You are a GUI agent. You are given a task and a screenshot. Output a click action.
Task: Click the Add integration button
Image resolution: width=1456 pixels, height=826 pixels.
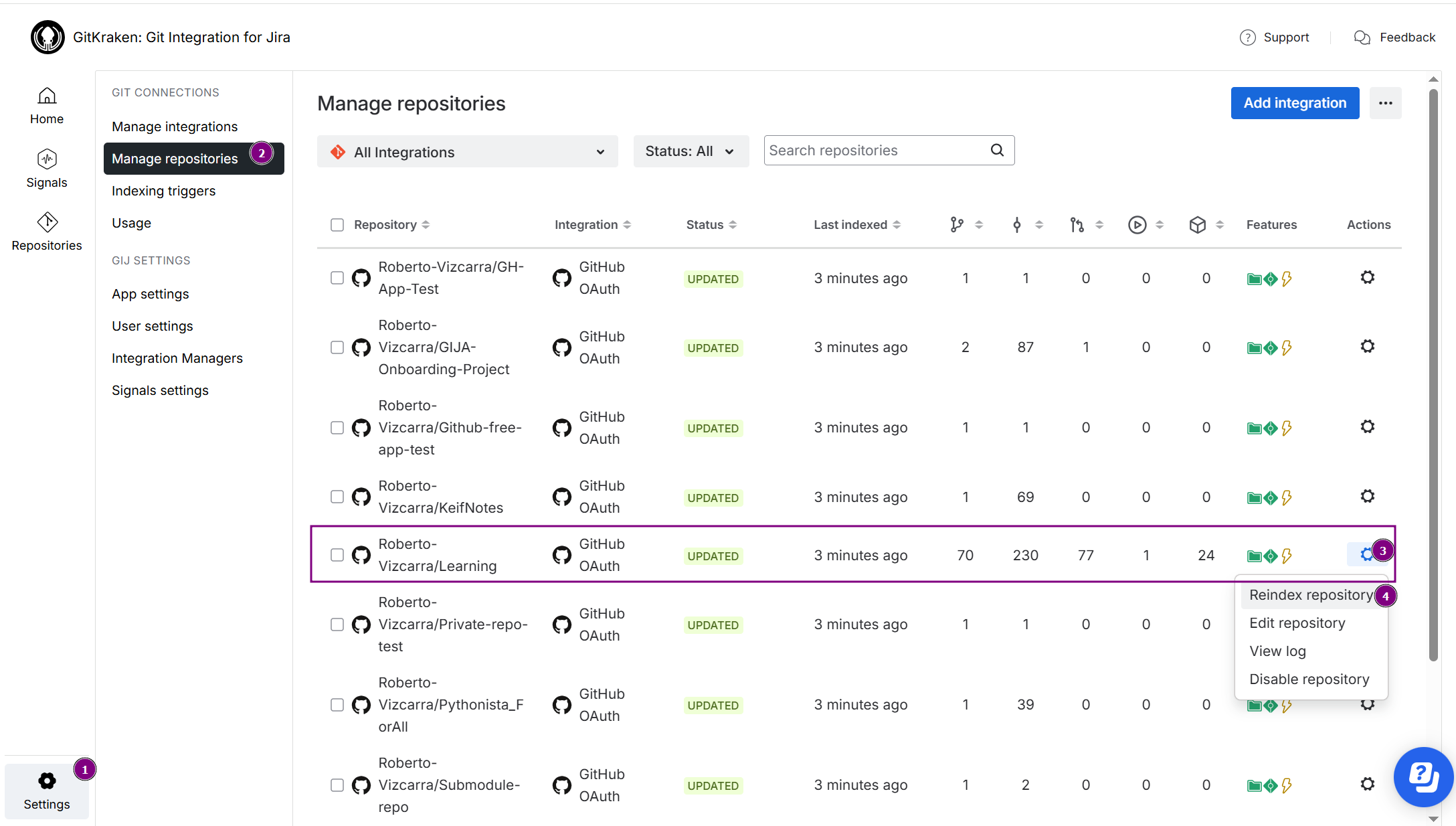pyautogui.click(x=1295, y=102)
